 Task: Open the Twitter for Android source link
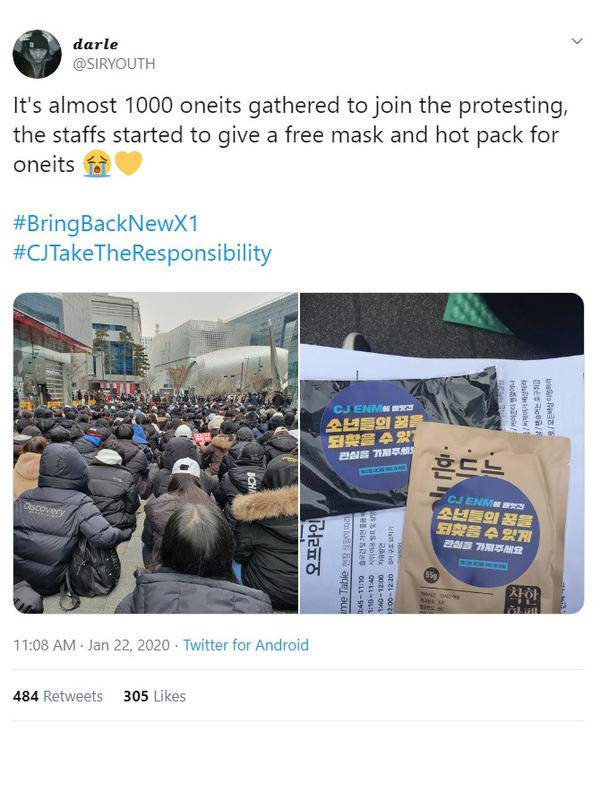point(246,645)
